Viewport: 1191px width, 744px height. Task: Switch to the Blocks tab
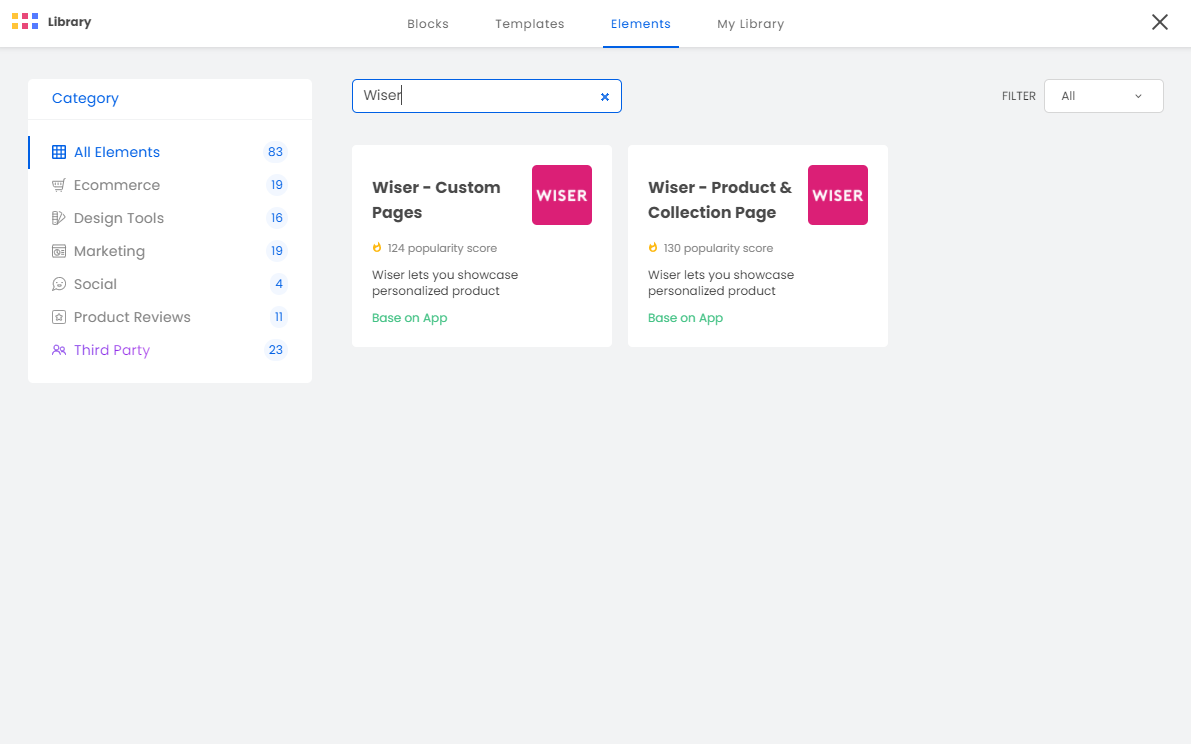[x=428, y=24]
